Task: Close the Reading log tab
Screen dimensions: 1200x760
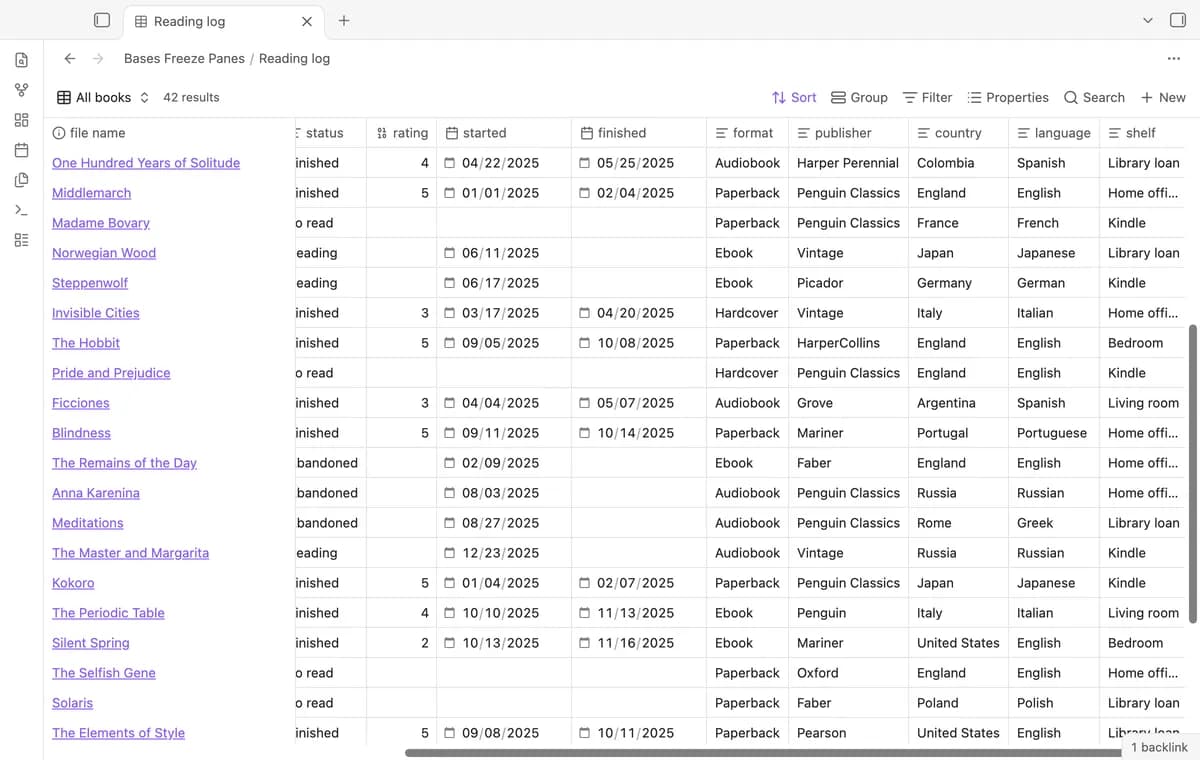Action: [x=307, y=21]
